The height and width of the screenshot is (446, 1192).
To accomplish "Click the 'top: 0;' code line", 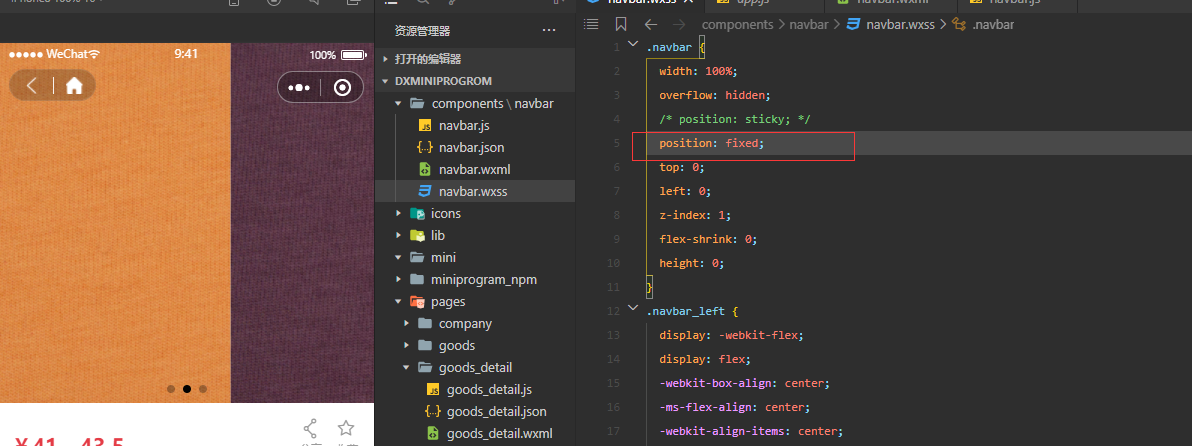I will [x=682, y=167].
